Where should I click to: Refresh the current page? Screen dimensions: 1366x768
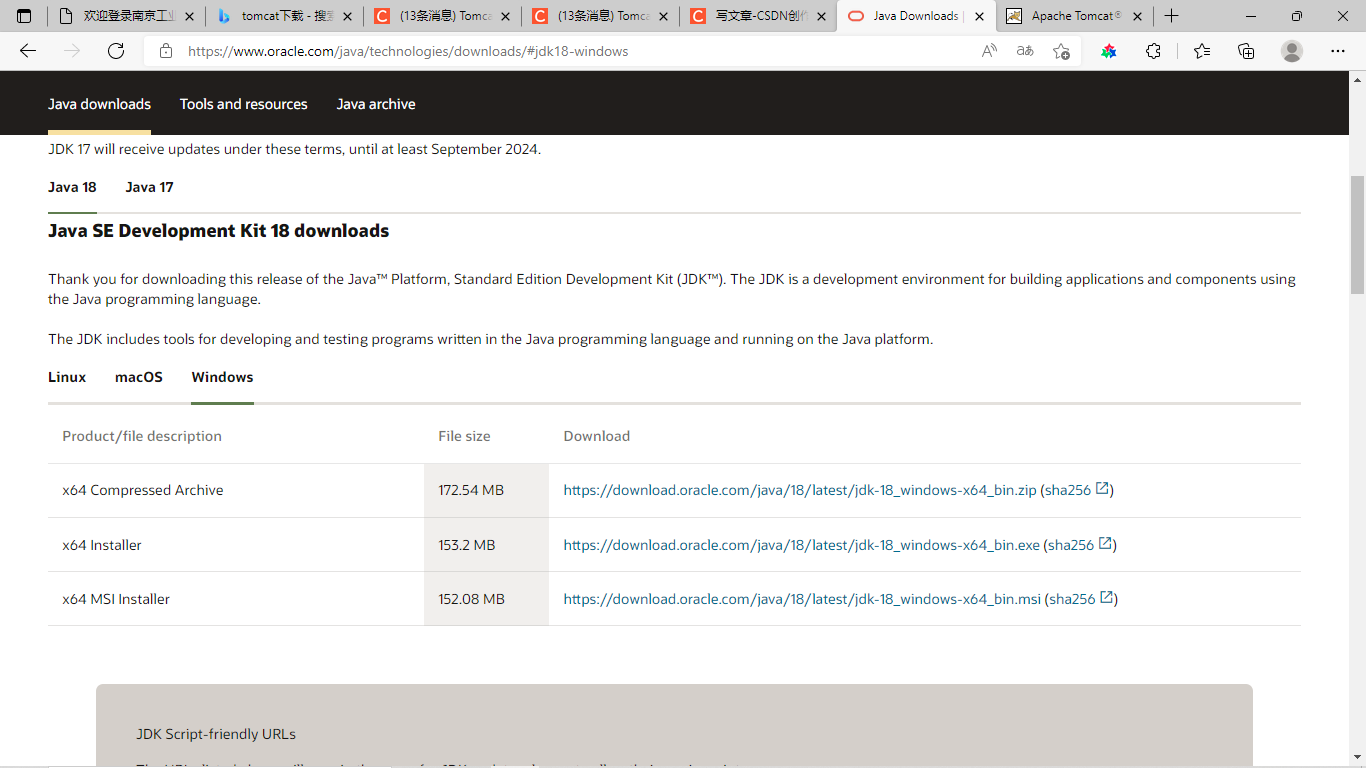[x=116, y=51]
